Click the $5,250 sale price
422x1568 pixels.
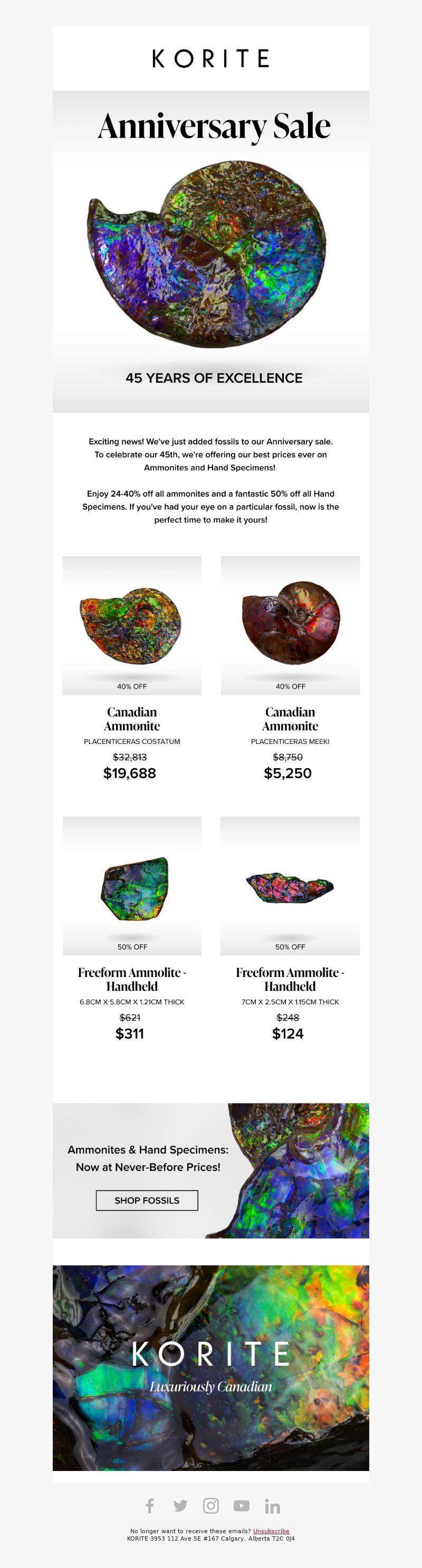(x=287, y=773)
